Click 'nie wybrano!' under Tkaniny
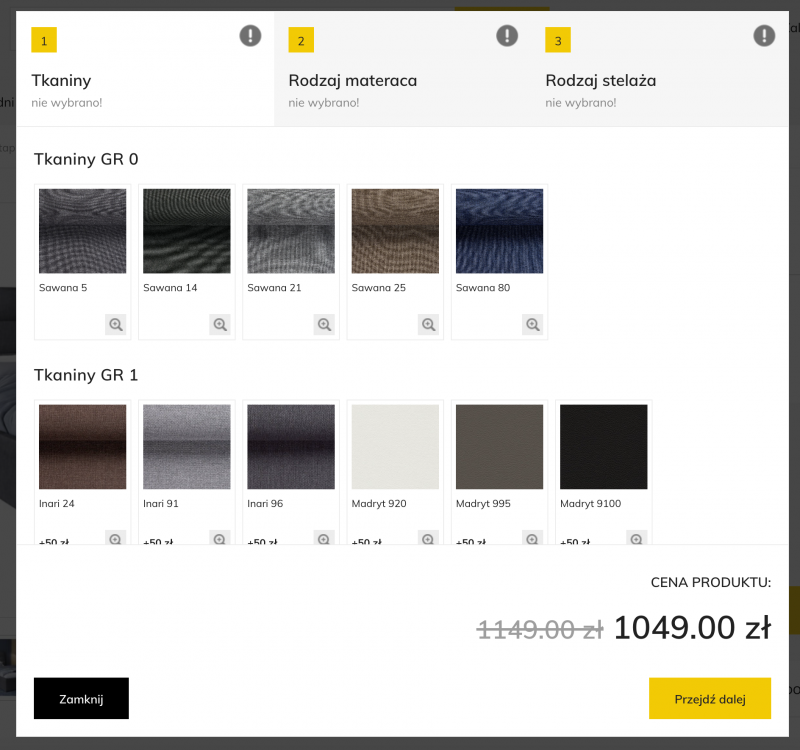This screenshot has width=800, height=750. point(66,103)
